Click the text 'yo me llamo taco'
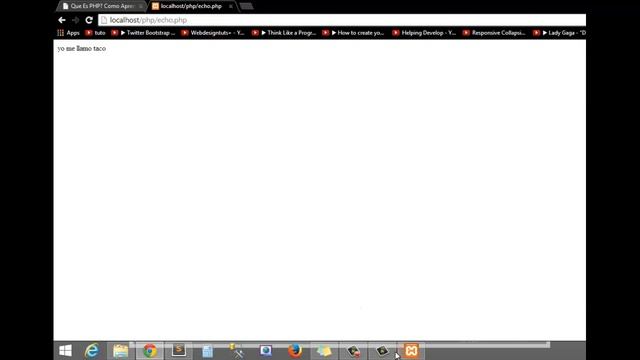The width and height of the screenshot is (640, 360). click(x=82, y=49)
